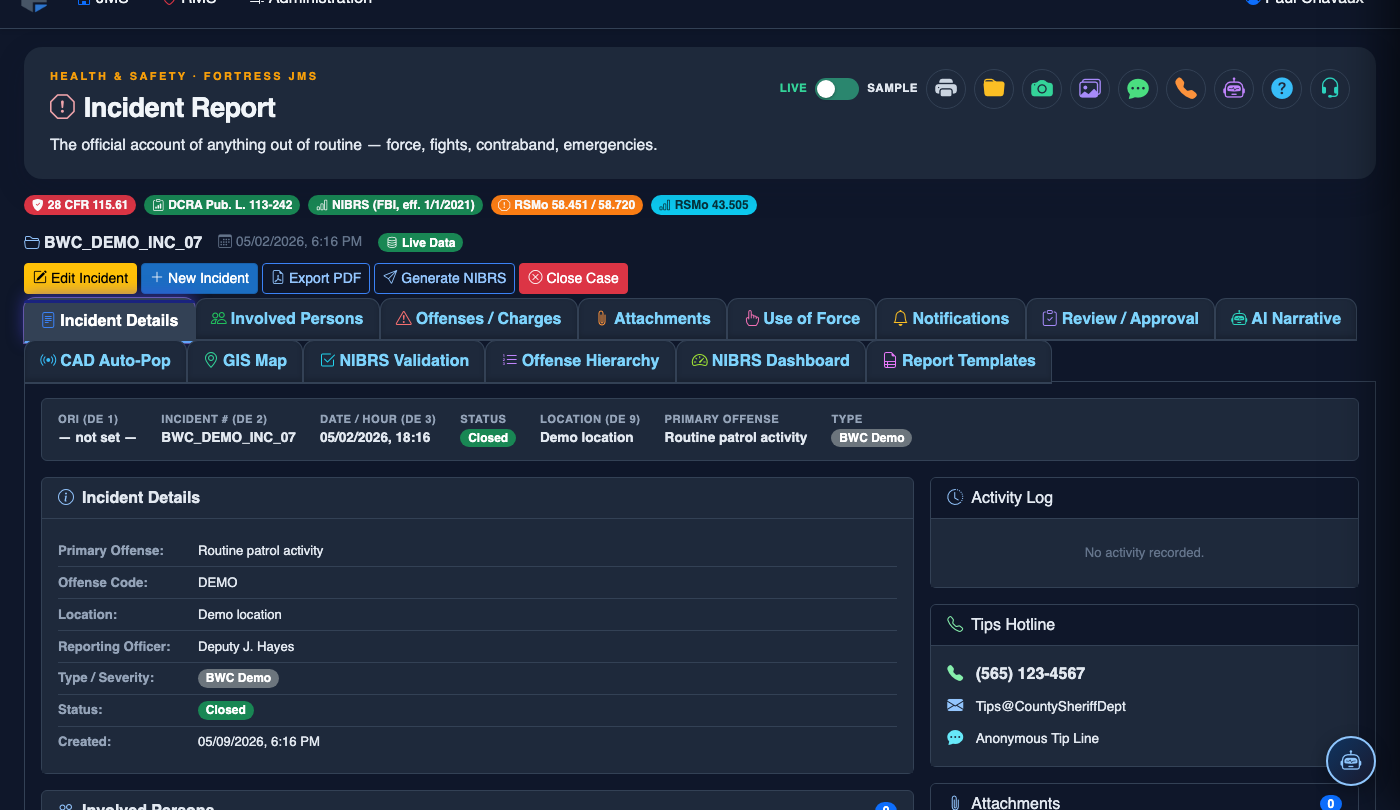Click the printer icon in header
Image resolution: width=1400 pixels, height=810 pixels.
[x=946, y=88]
